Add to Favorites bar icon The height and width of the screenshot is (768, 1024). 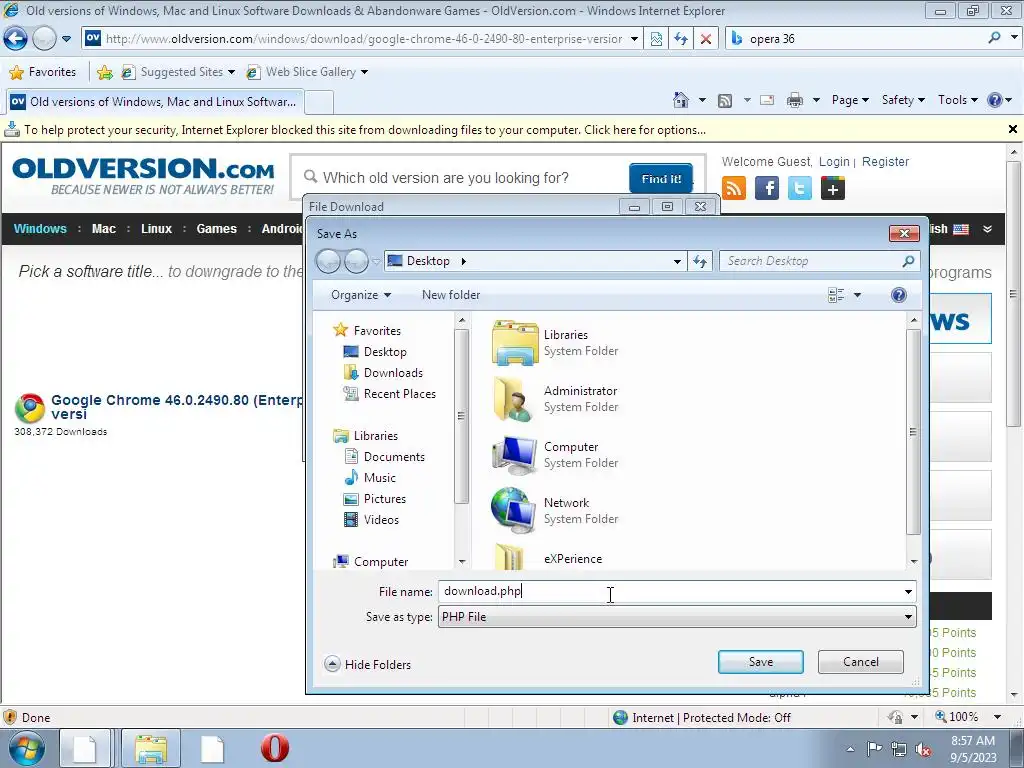tap(104, 72)
